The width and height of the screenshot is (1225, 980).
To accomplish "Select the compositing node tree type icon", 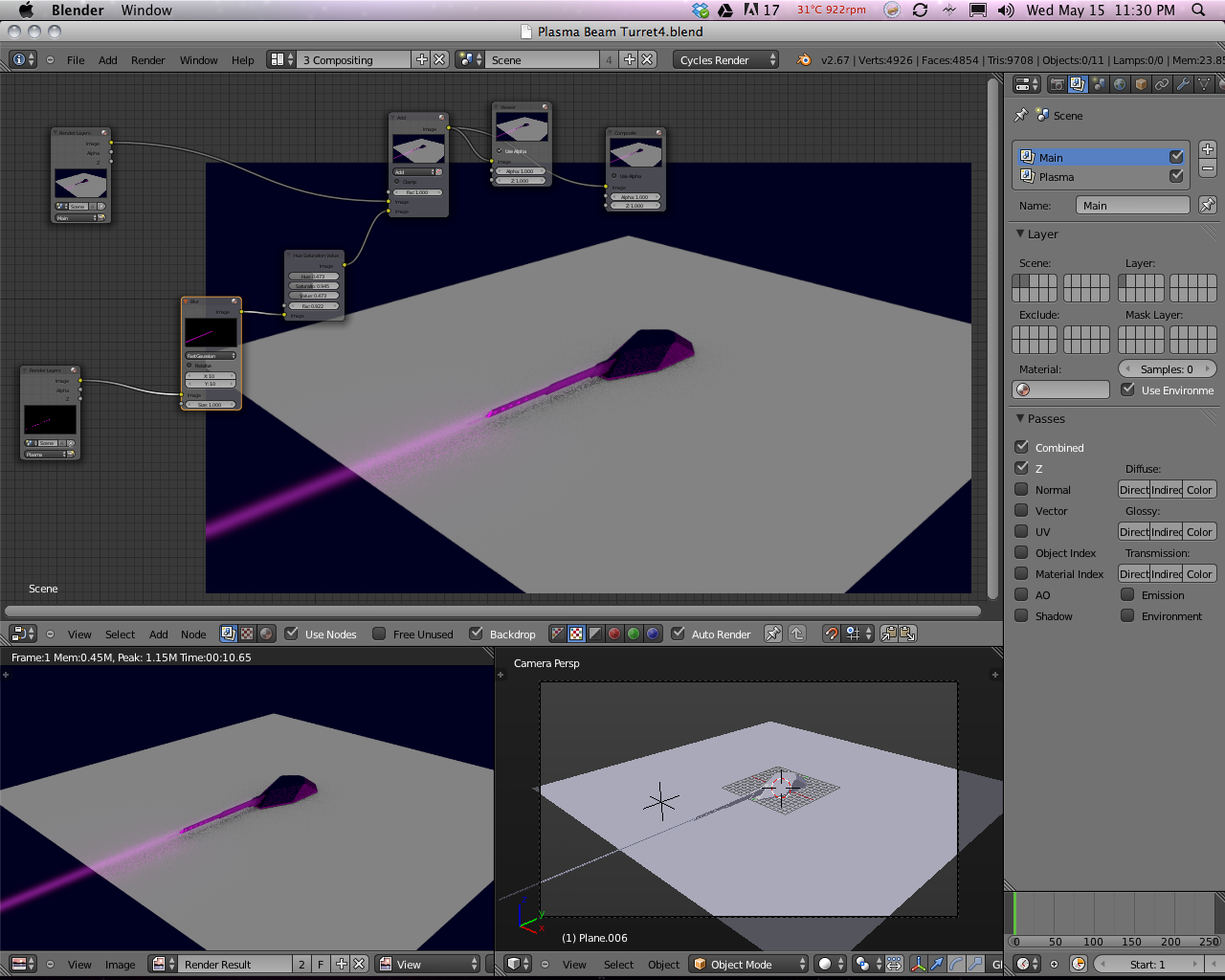I will [228, 634].
